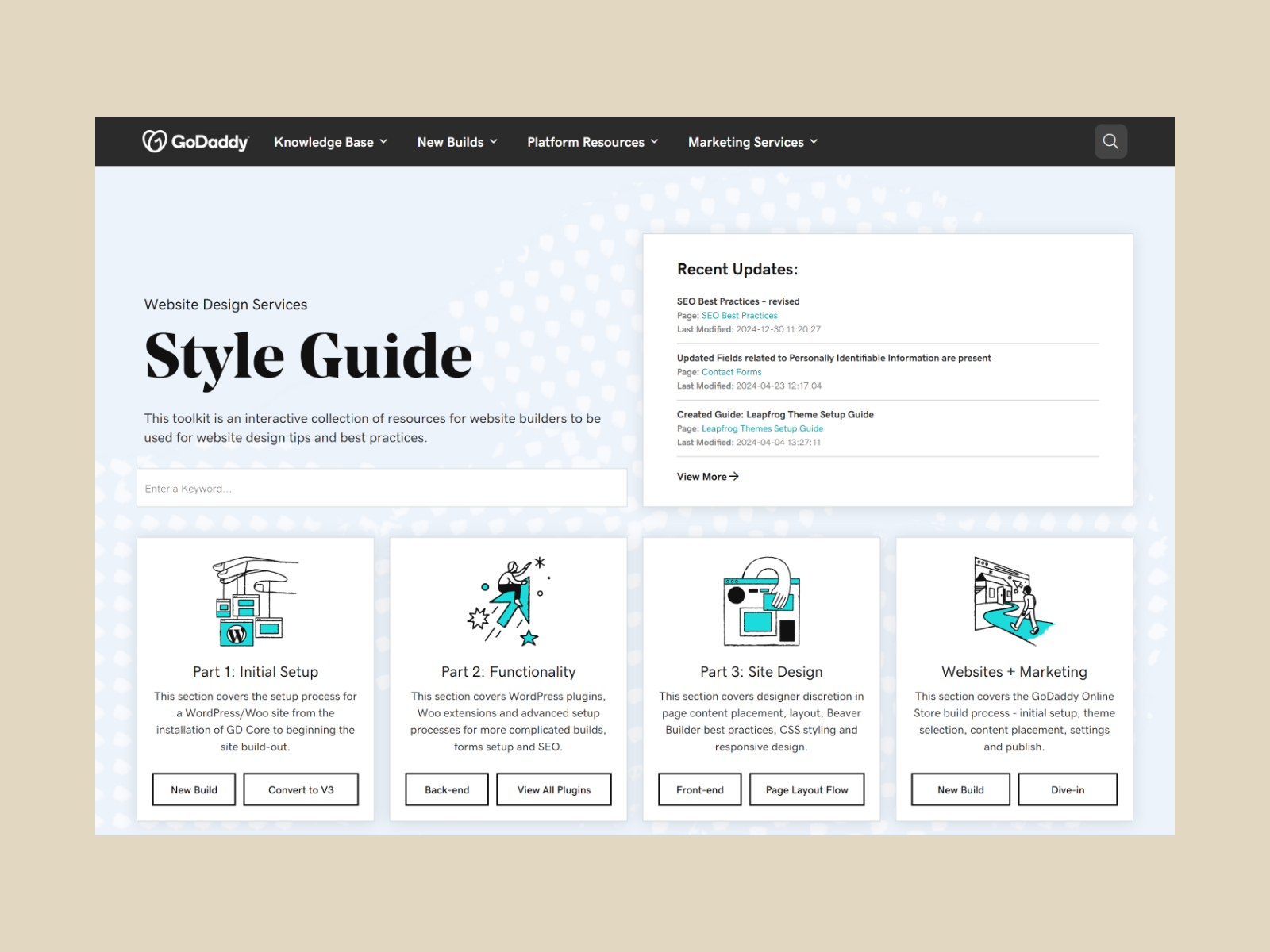Image resolution: width=1270 pixels, height=952 pixels.
Task: Click New Build under Part 1: Initial Setup
Action: click(194, 789)
